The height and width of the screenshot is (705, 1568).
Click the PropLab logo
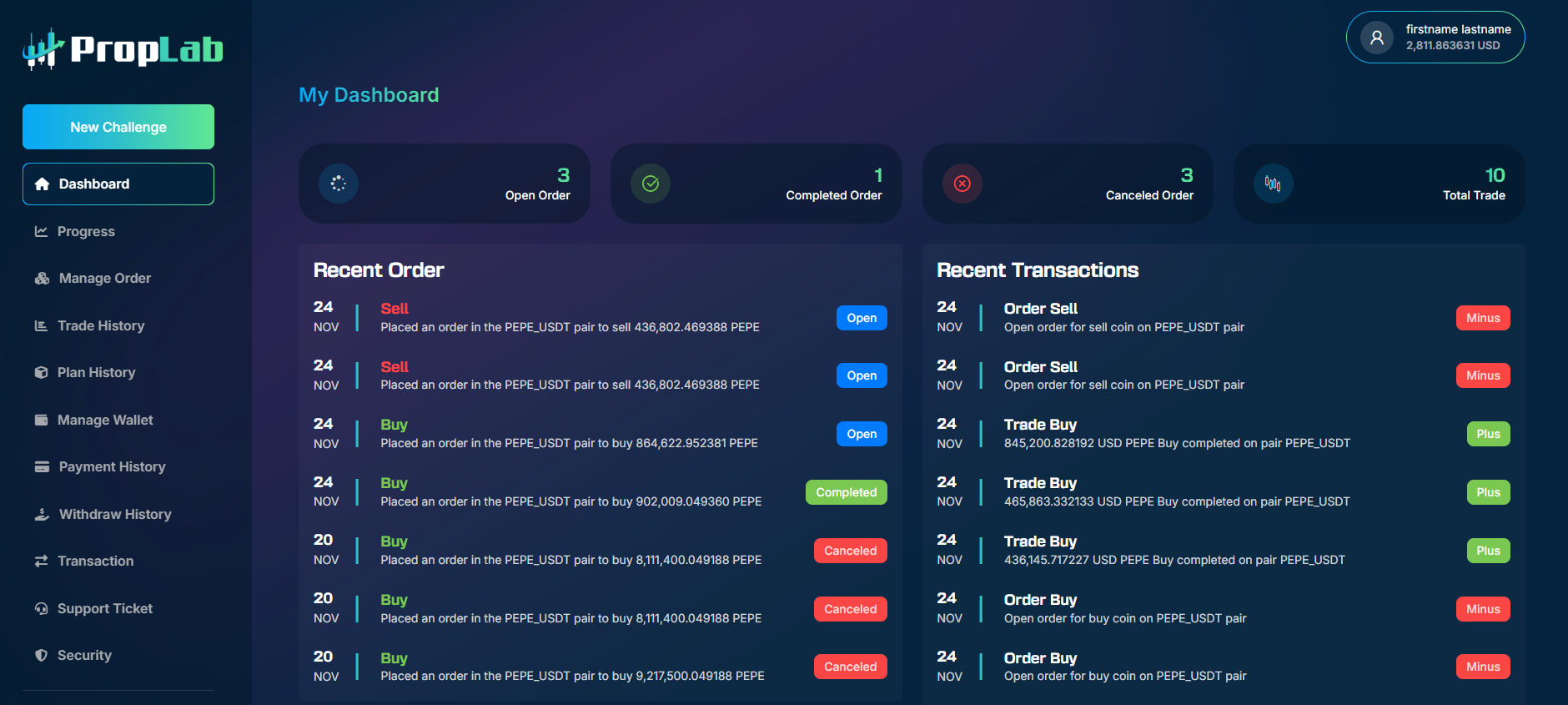123,49
